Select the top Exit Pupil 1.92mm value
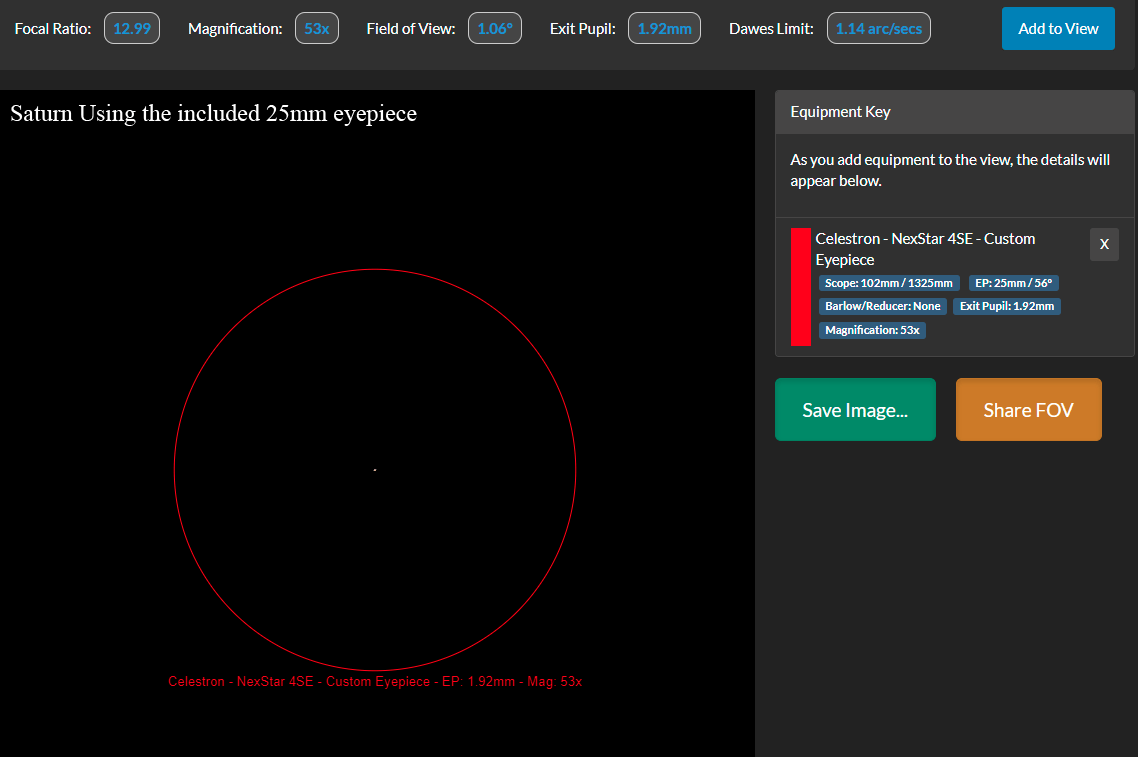This screenshot has height=757, width=1138. coord(665,29)
